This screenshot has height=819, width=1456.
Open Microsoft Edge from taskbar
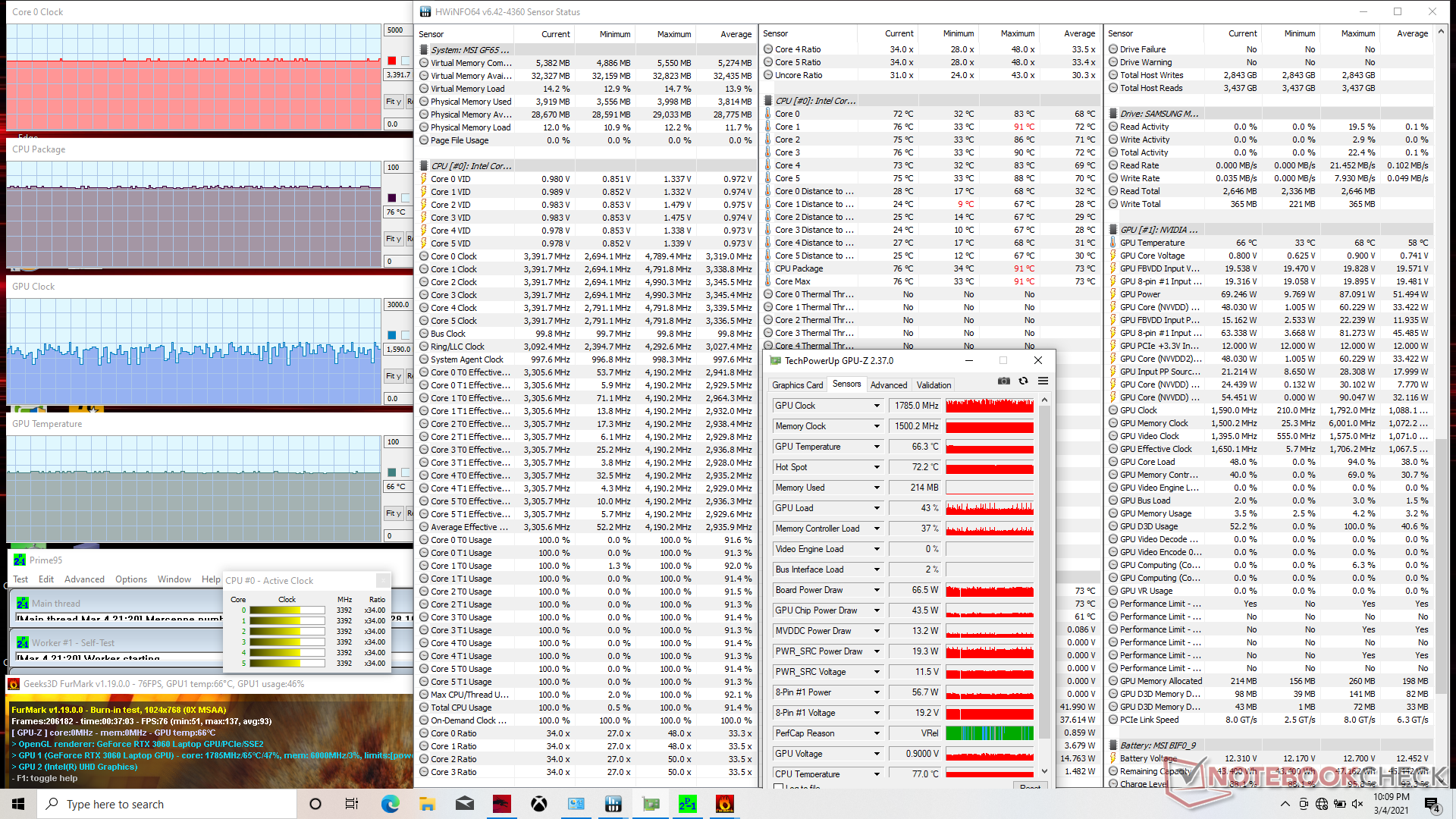click(x=390, y=804)
